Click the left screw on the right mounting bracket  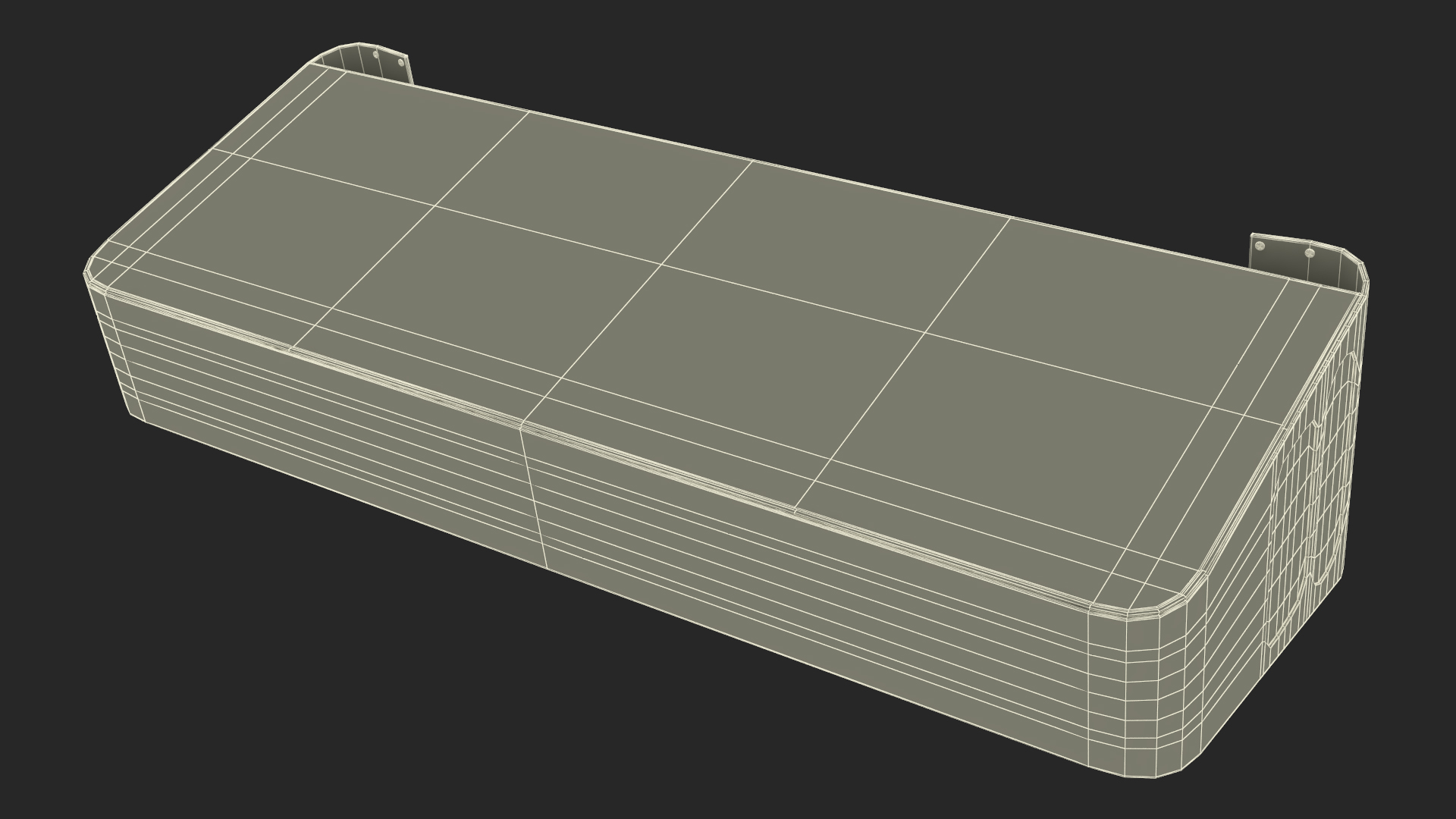[x=1260, y=246]
